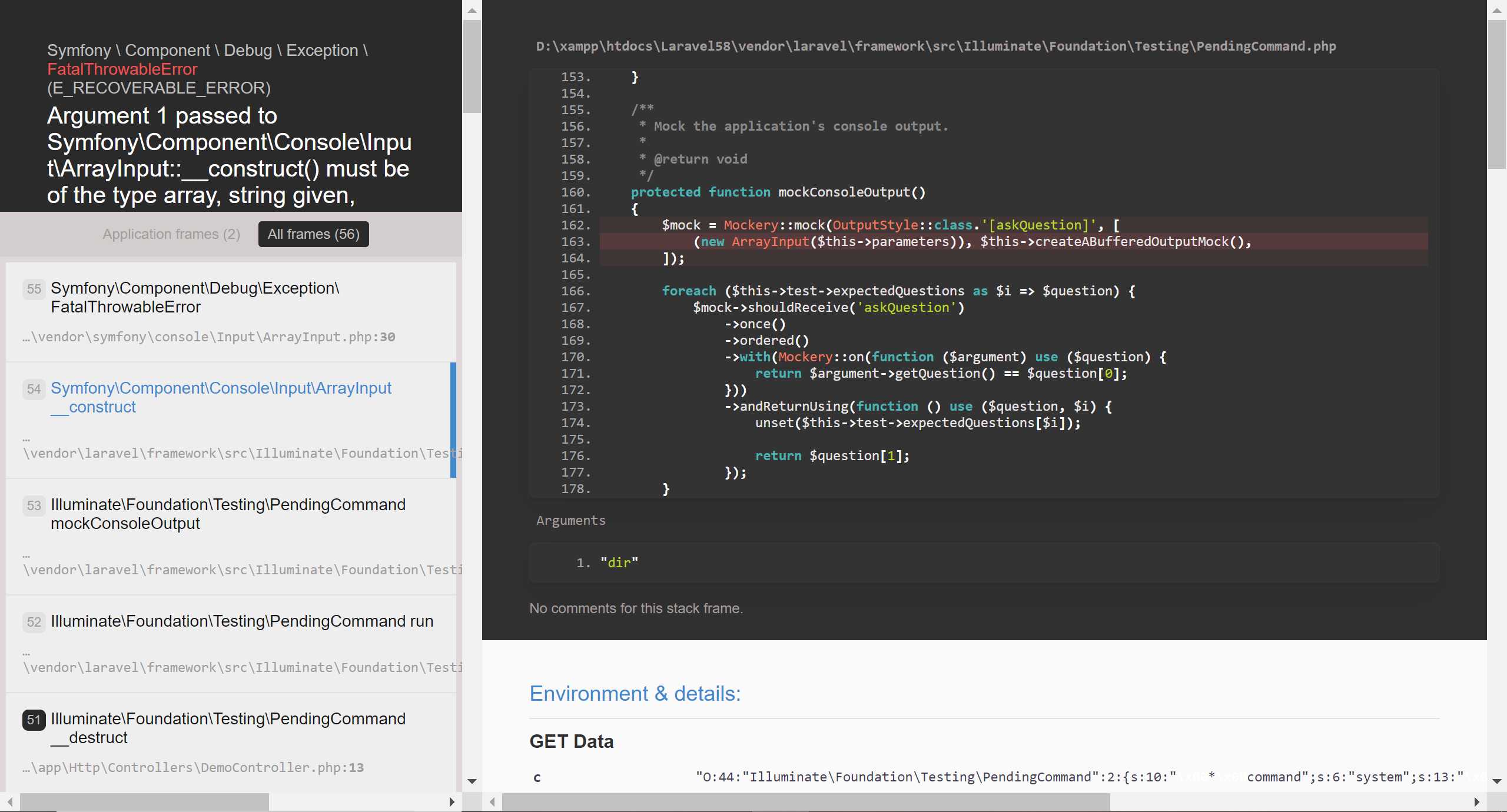This screenshot has width=1507, height=812.
Task: Click the details pane scroll-up arrow
Action: [1497, 10]
